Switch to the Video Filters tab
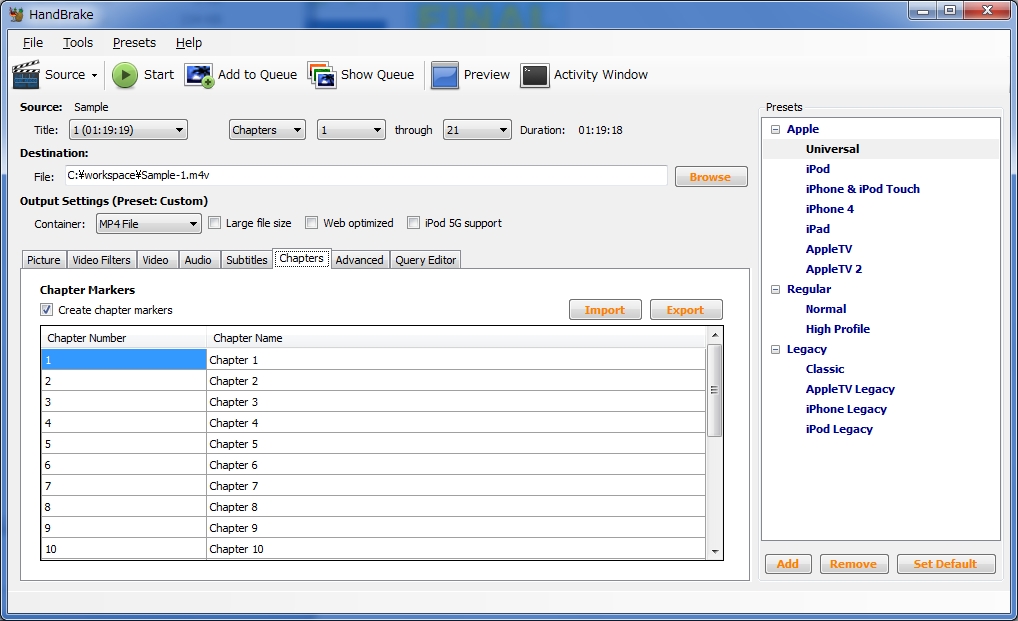This screenshot has width=1018, height=621. tap(101, 260)
